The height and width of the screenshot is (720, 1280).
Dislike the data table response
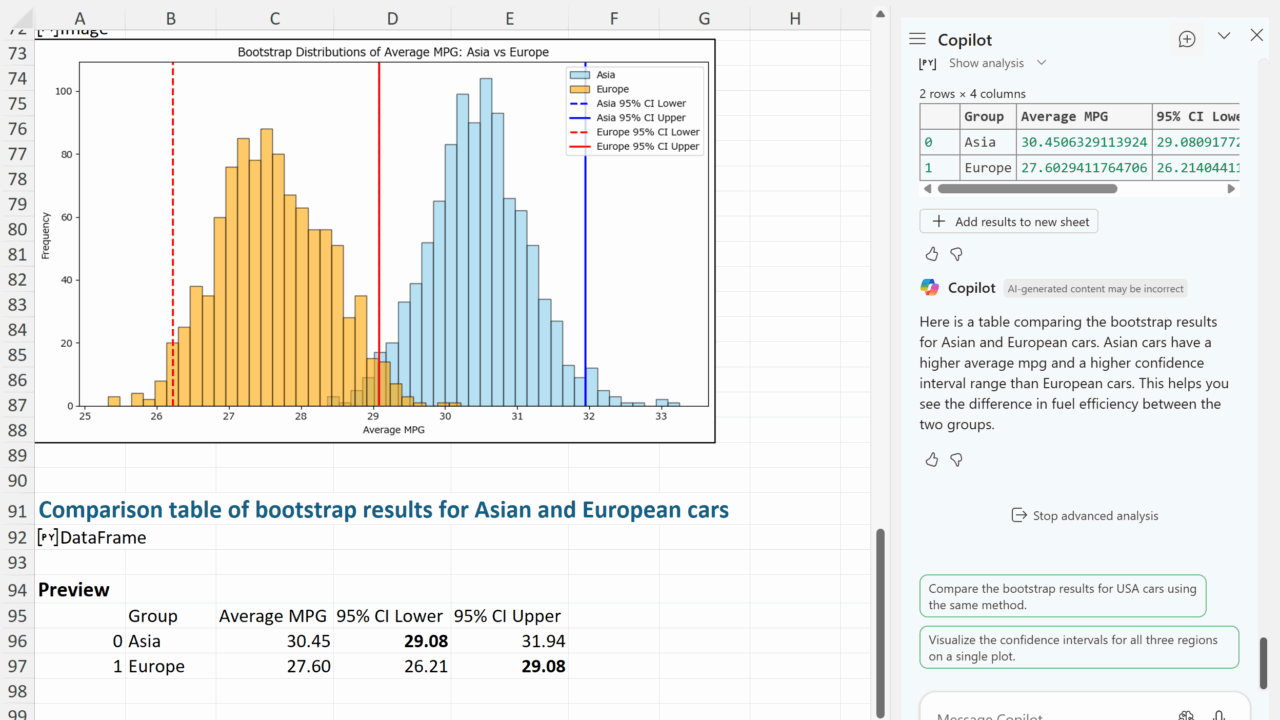[x=956, y=254]
